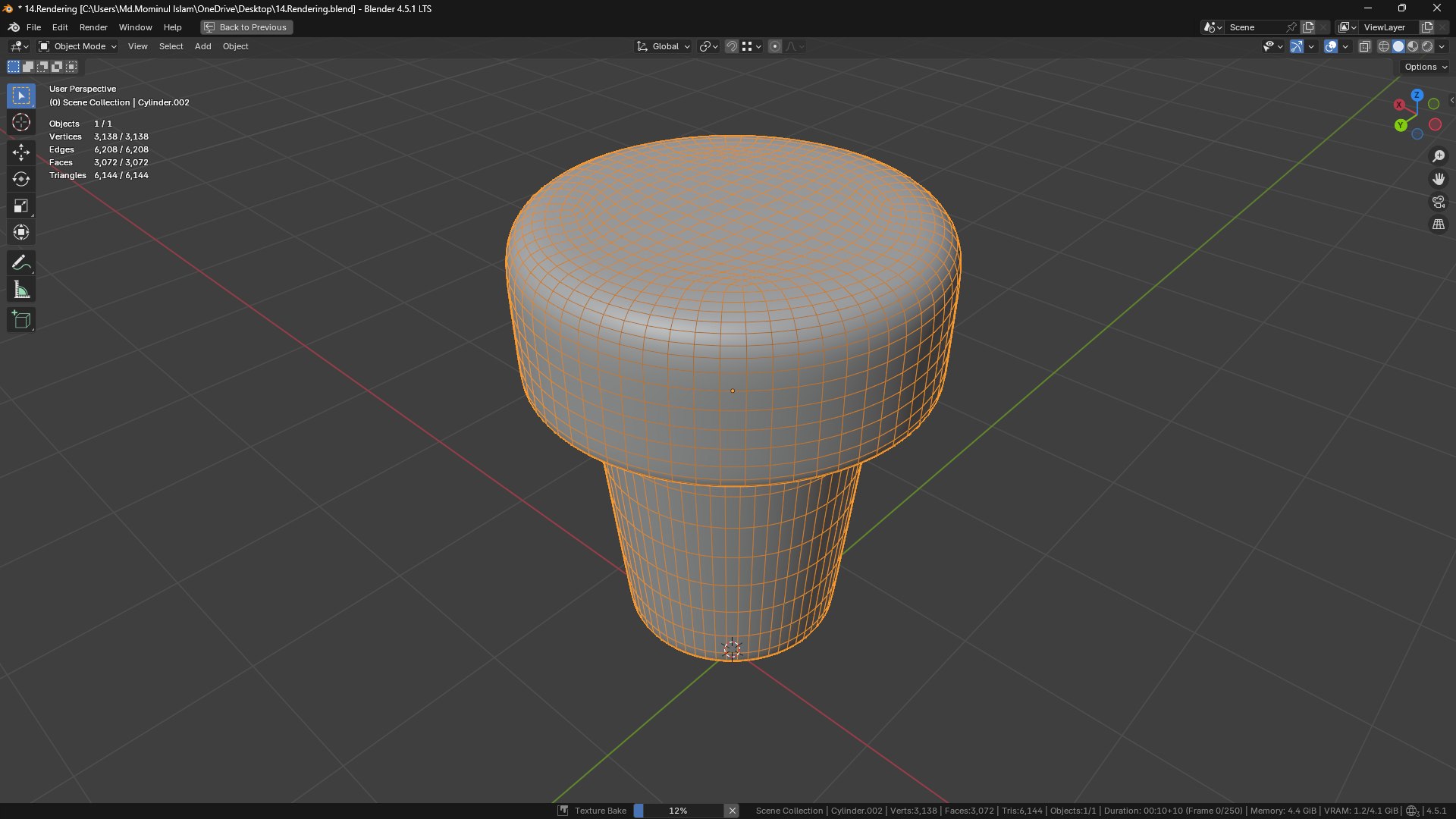This screenshot has height=819, width=1456.
Task: Select the Scale tool
Action: pos(21,206)
